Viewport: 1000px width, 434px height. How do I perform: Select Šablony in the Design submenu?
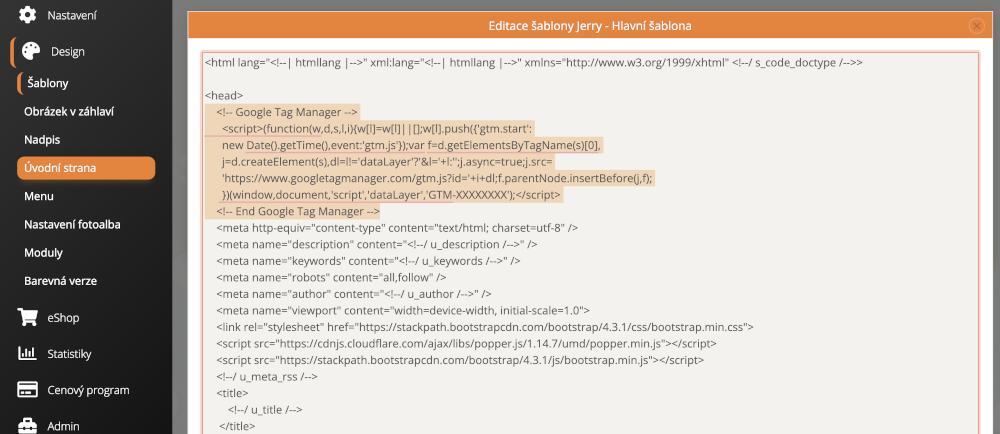[x=48, y=83]
